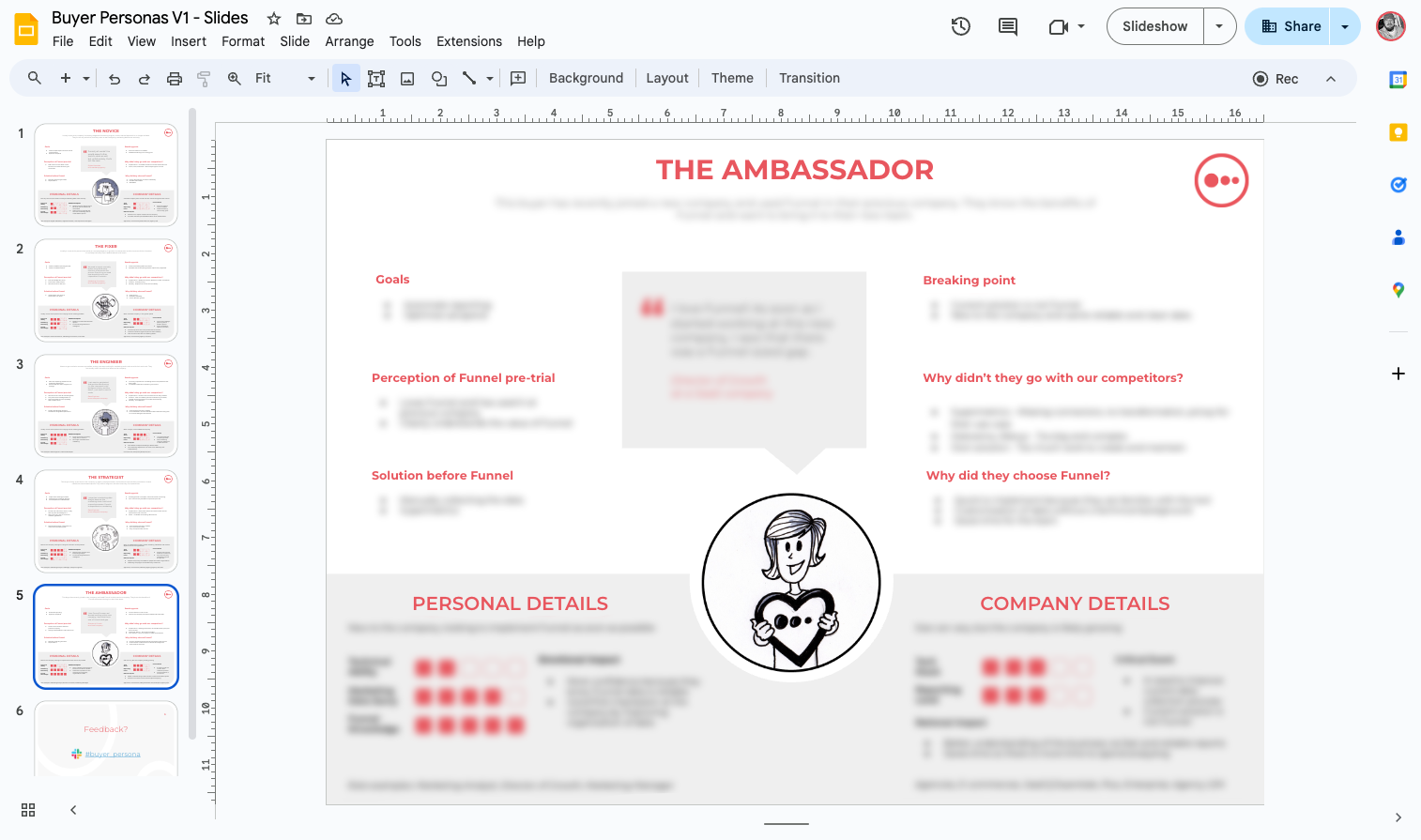1421x840 pixels.
Task: Open Contacts side panel
Action: [1398, 237]
